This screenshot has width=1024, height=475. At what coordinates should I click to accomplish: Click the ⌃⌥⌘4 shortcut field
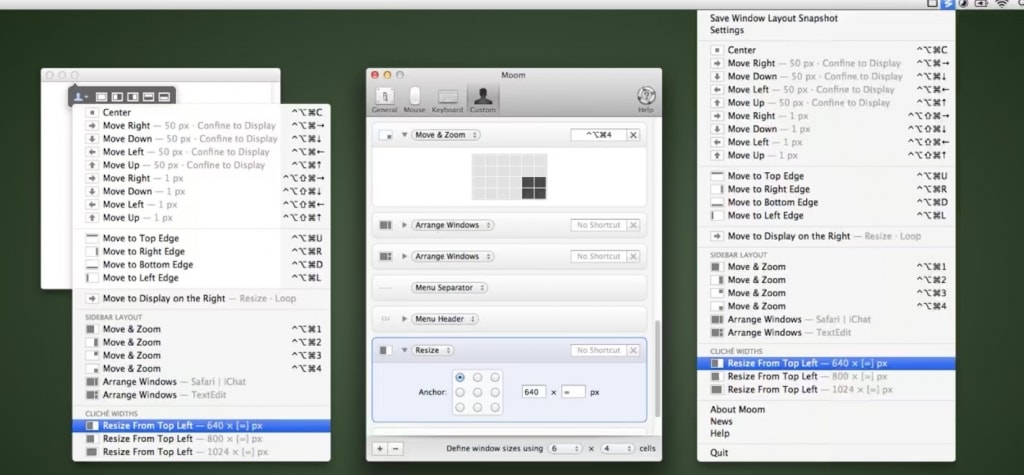(x=598, y=135)
